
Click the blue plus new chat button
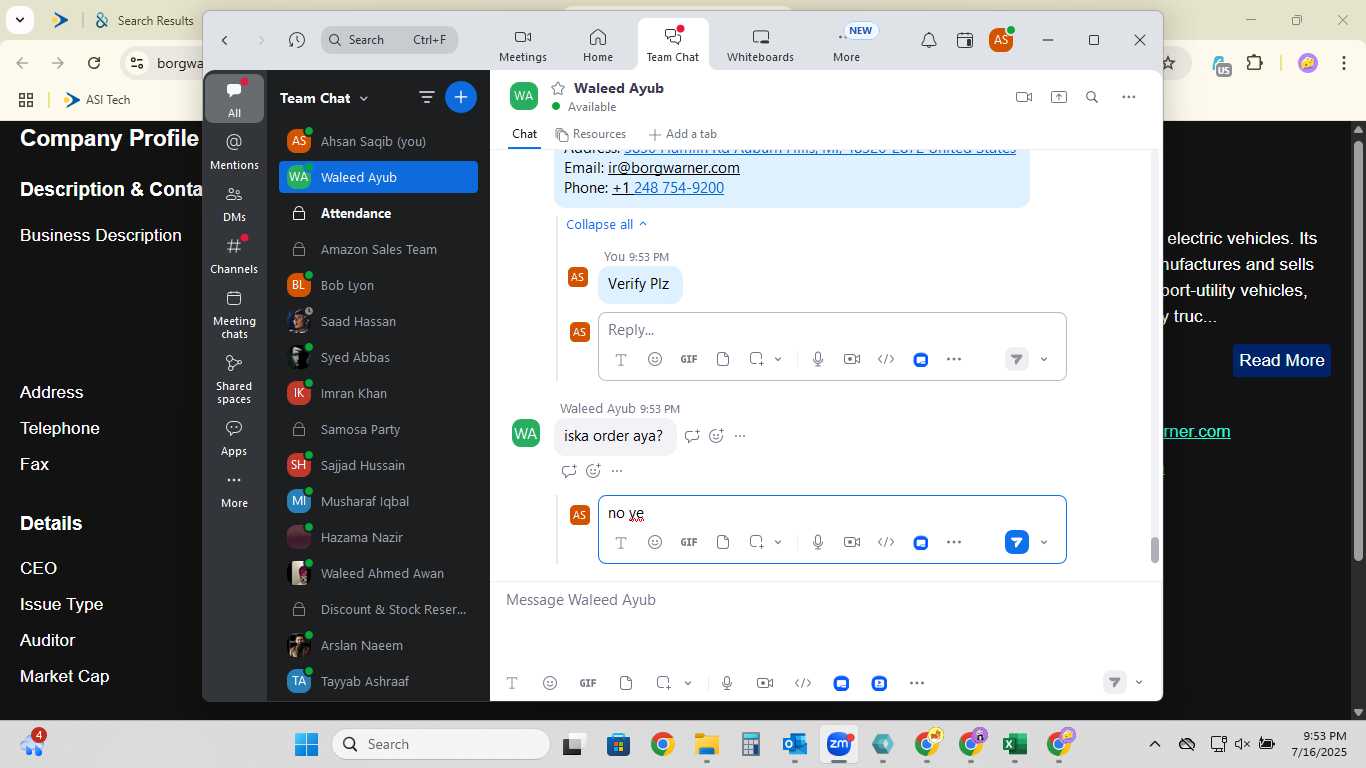pos(460,97)
